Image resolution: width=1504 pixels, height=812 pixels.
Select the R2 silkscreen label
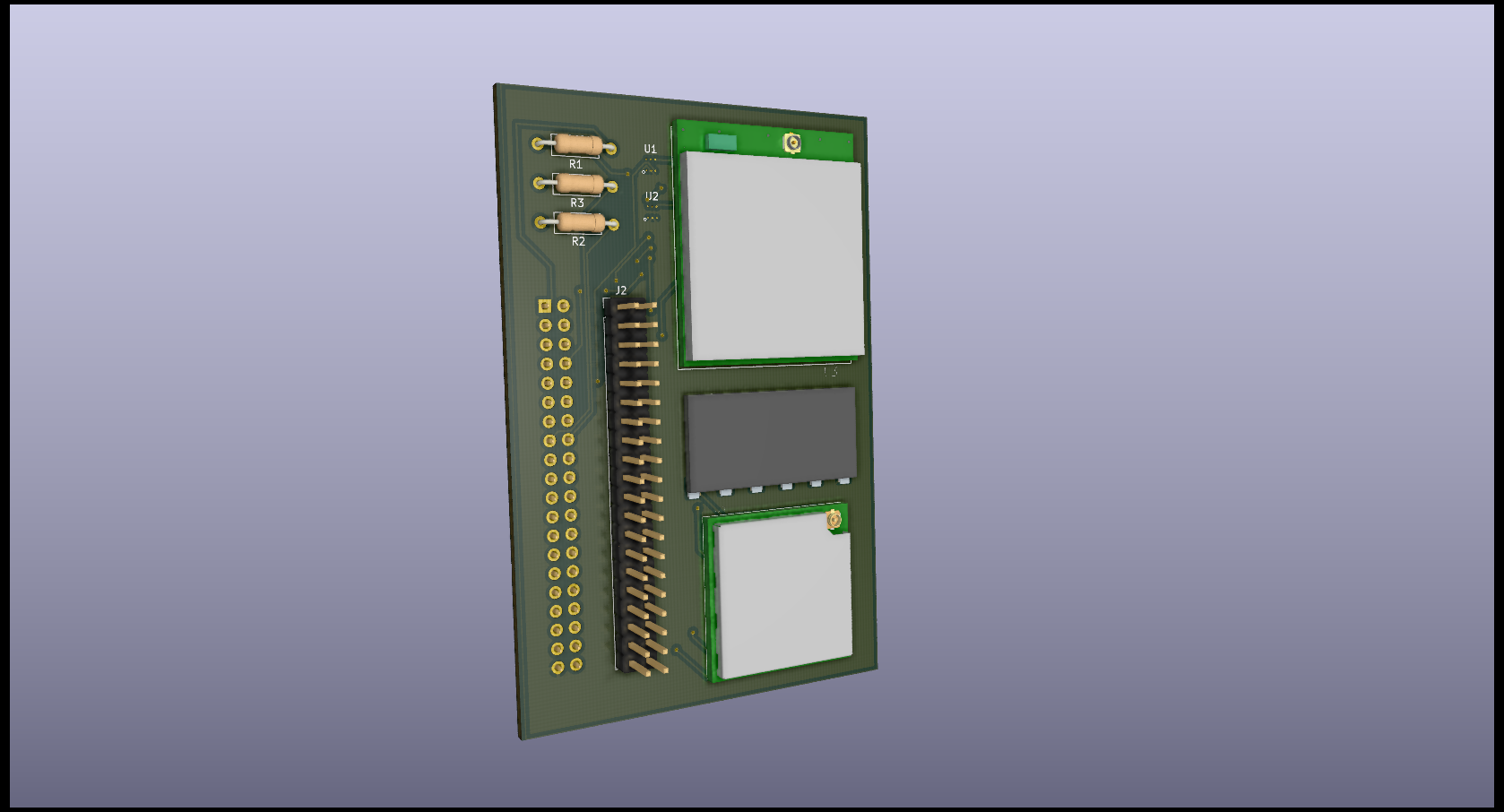578,242
